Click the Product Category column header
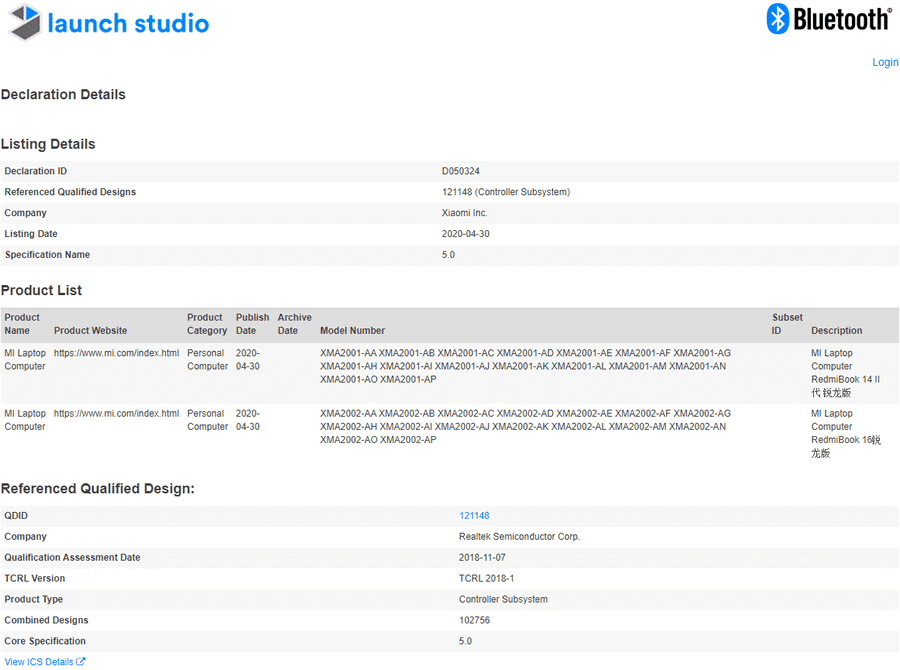Screen dimensions: 900x670 click(207, 324)
